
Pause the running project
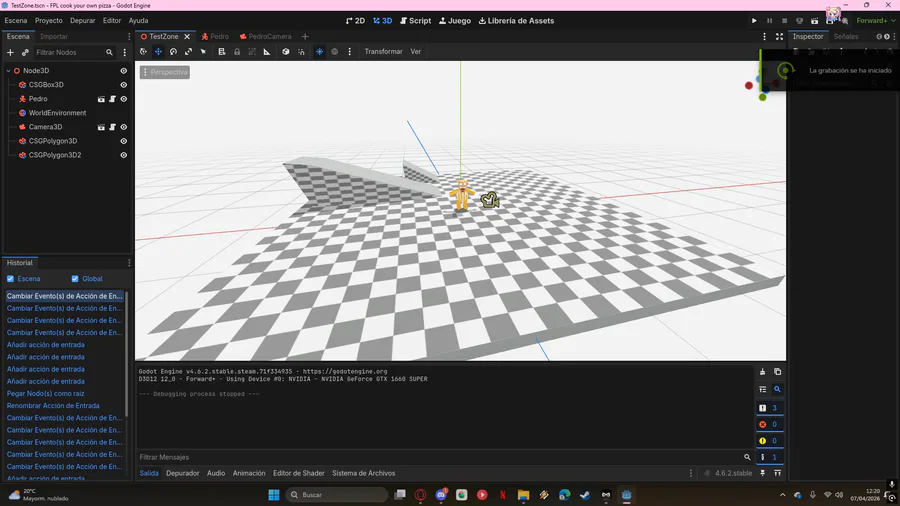pos(770,21)
